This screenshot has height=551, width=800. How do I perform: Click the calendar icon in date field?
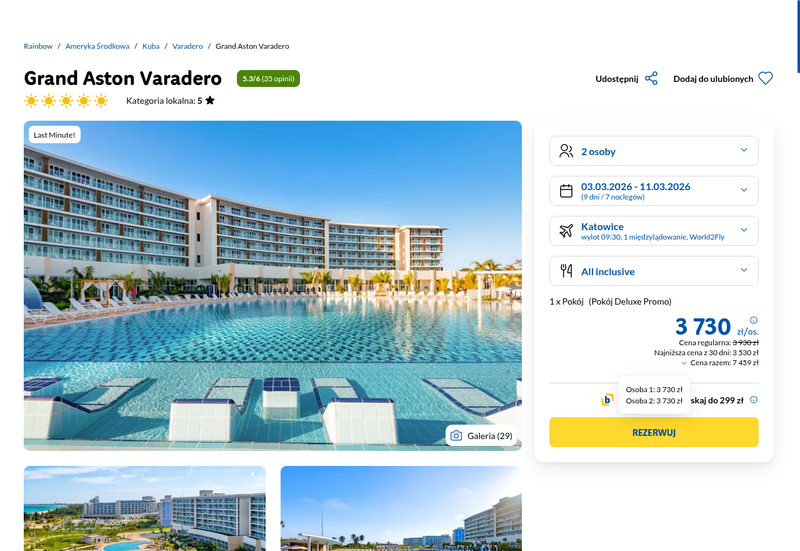tap(566, 191)
